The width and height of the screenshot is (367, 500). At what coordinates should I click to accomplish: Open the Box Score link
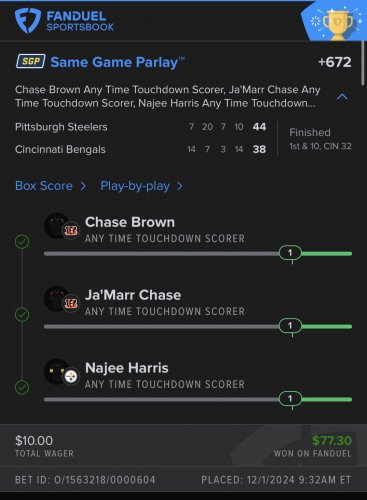point(44,186)
